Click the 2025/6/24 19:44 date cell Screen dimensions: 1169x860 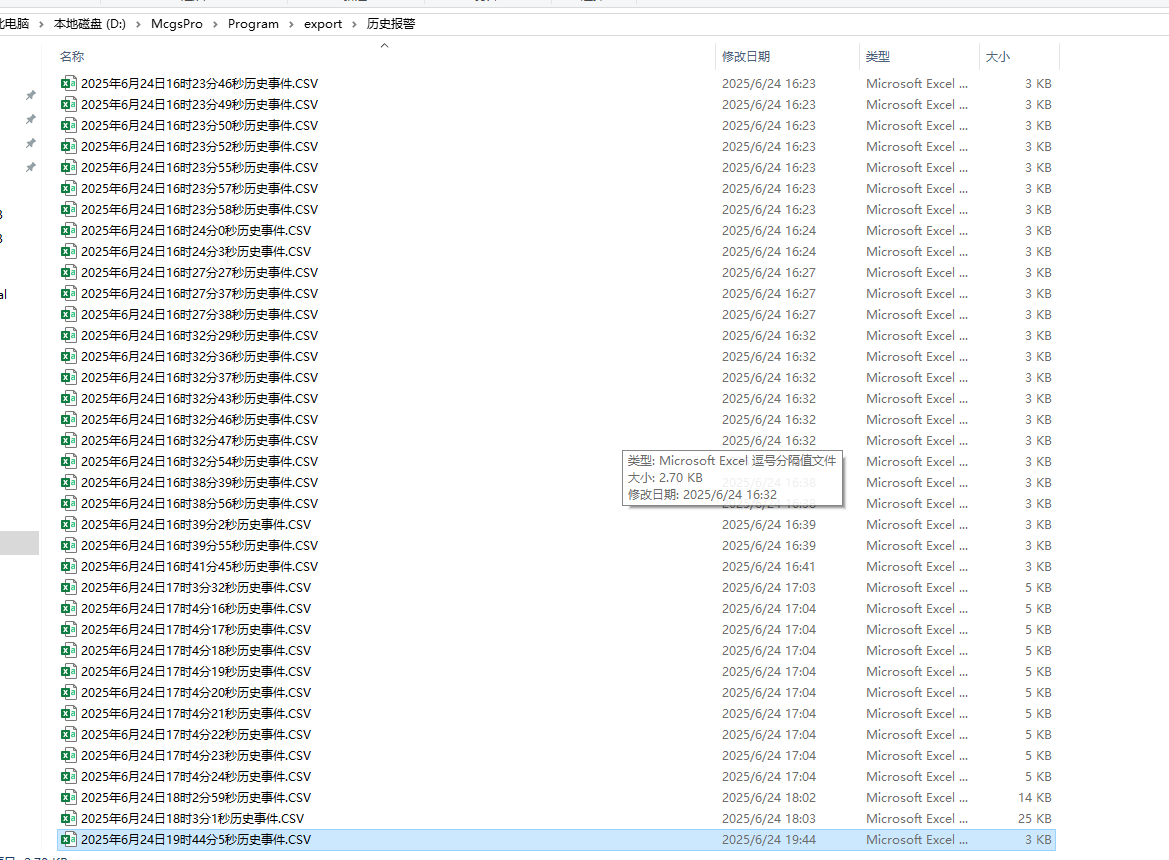[x=769, y=839]
